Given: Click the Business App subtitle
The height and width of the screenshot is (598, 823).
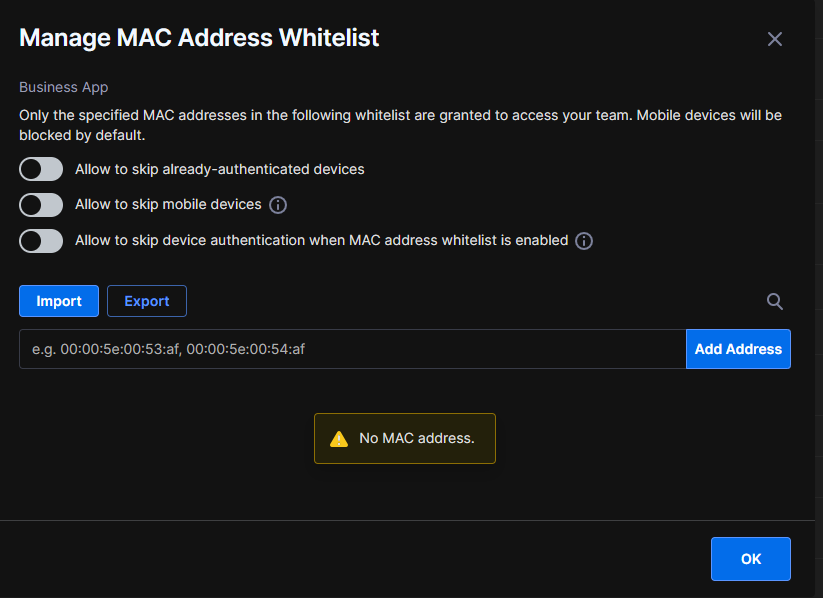Looking at the screenshot, I should [x=64, y=87].
